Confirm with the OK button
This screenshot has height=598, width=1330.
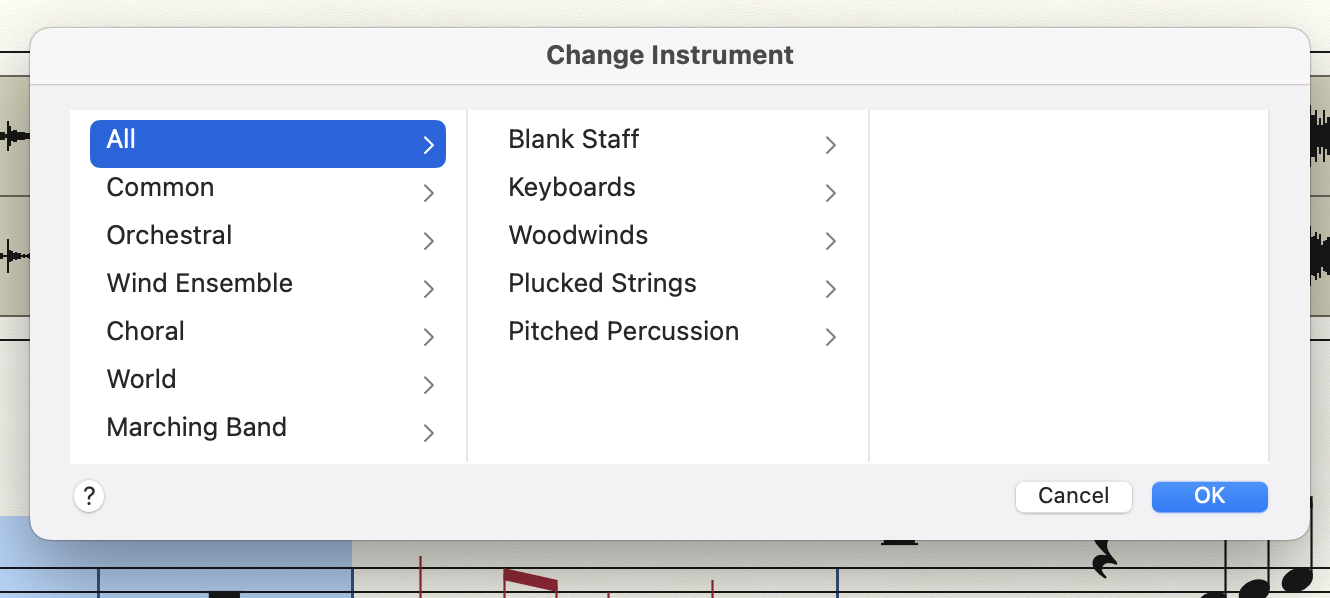(x=1209, y=496)
